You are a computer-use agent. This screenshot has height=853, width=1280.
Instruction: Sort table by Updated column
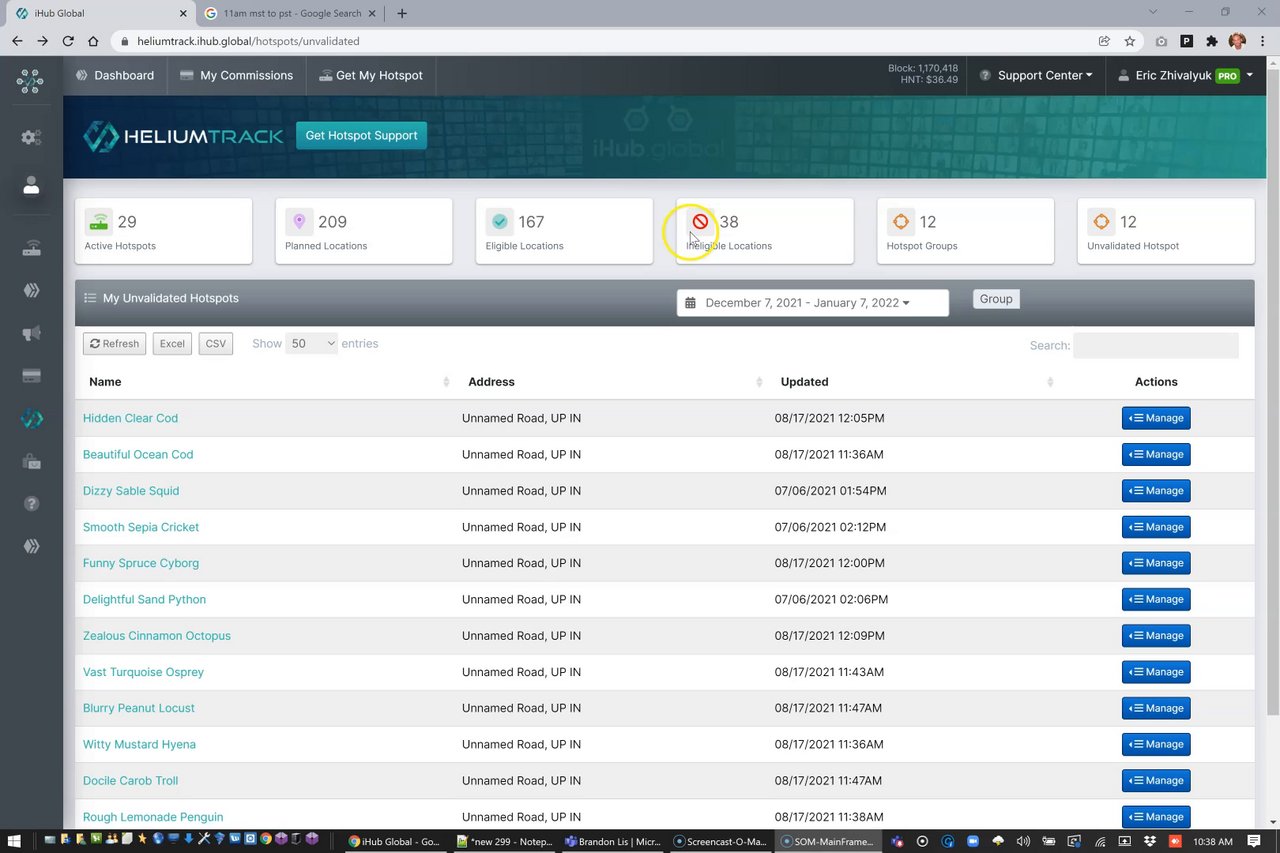pyautogui.click(x=914, y=382)
